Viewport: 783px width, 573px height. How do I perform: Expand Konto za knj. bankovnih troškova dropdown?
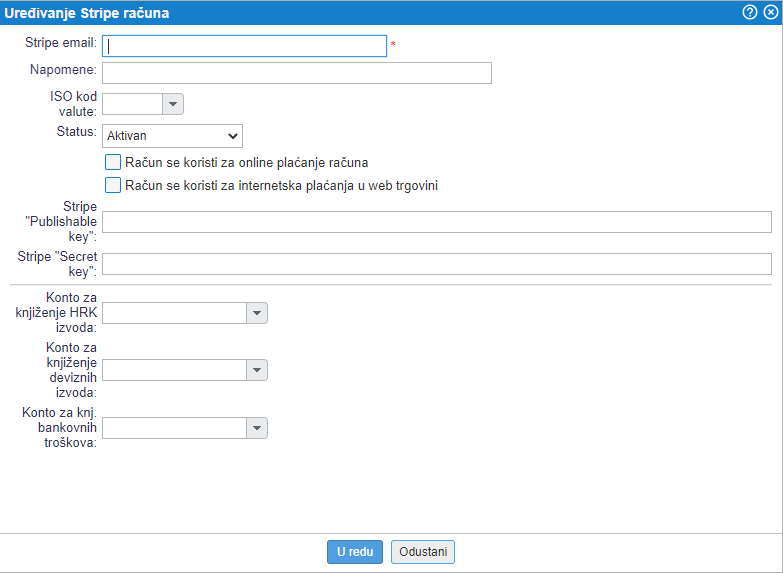[x=257, y=428]
